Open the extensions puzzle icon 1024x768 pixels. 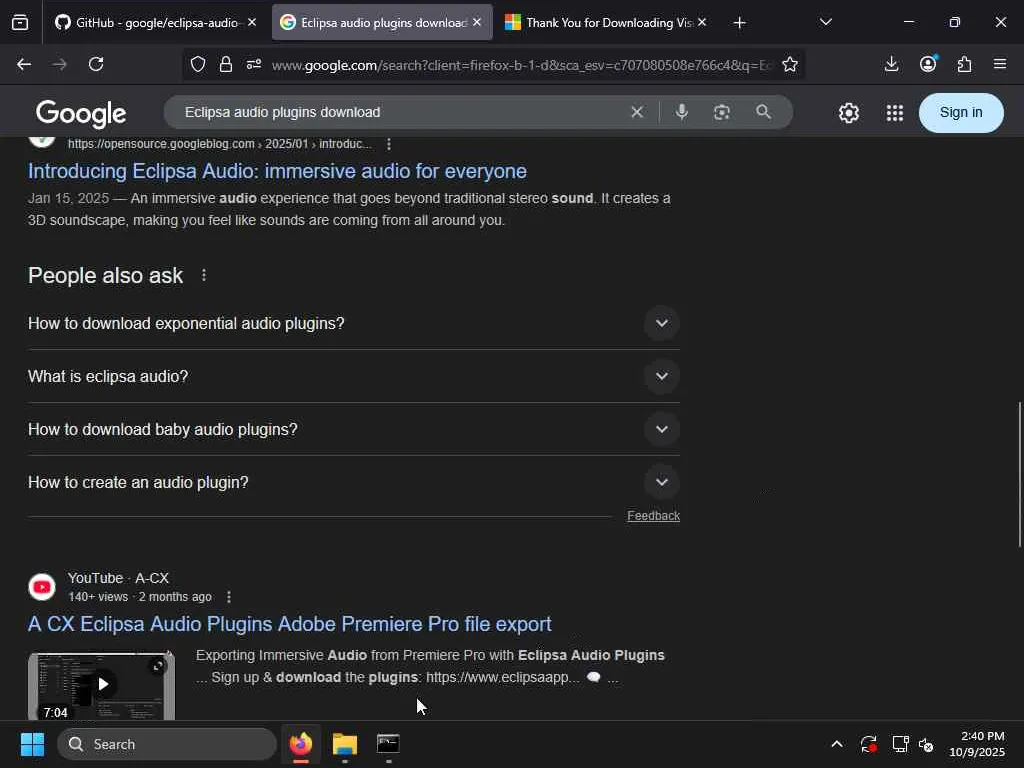point(965,64)
